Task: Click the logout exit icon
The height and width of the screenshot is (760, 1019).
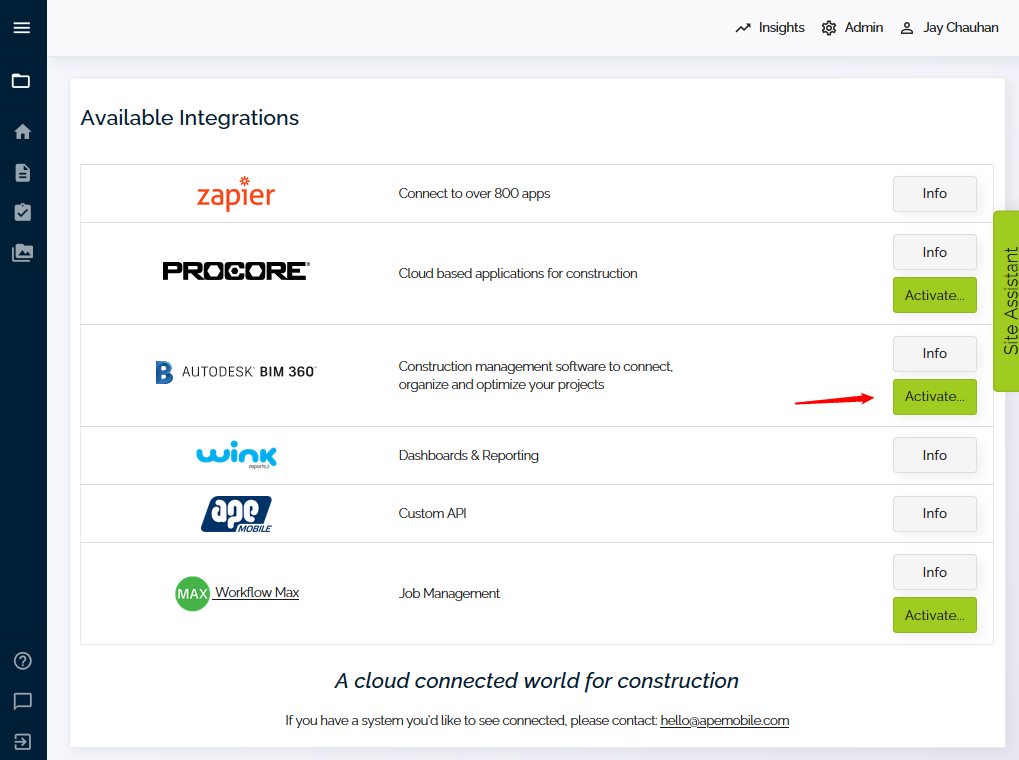Action: (22, 742)
